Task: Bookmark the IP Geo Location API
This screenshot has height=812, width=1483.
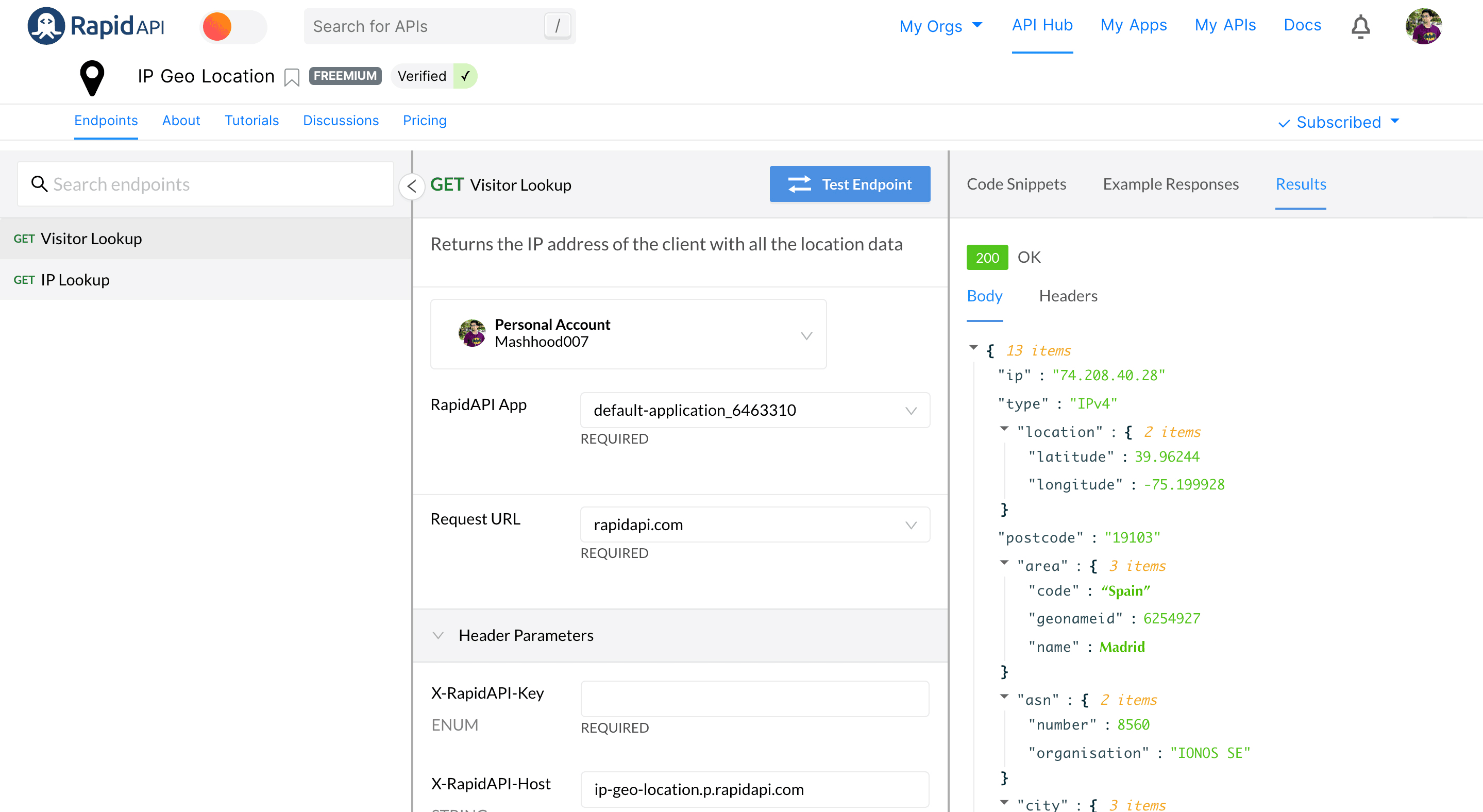Action: [292, 77]
